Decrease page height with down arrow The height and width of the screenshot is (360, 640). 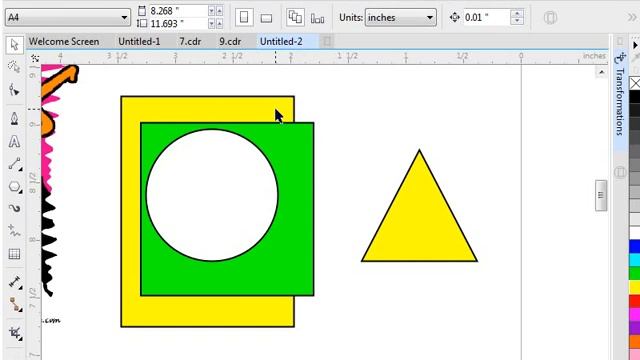tap(211, 24)
